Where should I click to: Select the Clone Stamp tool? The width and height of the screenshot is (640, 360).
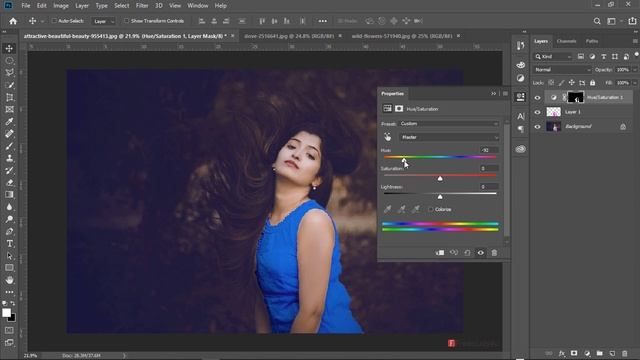9,158
